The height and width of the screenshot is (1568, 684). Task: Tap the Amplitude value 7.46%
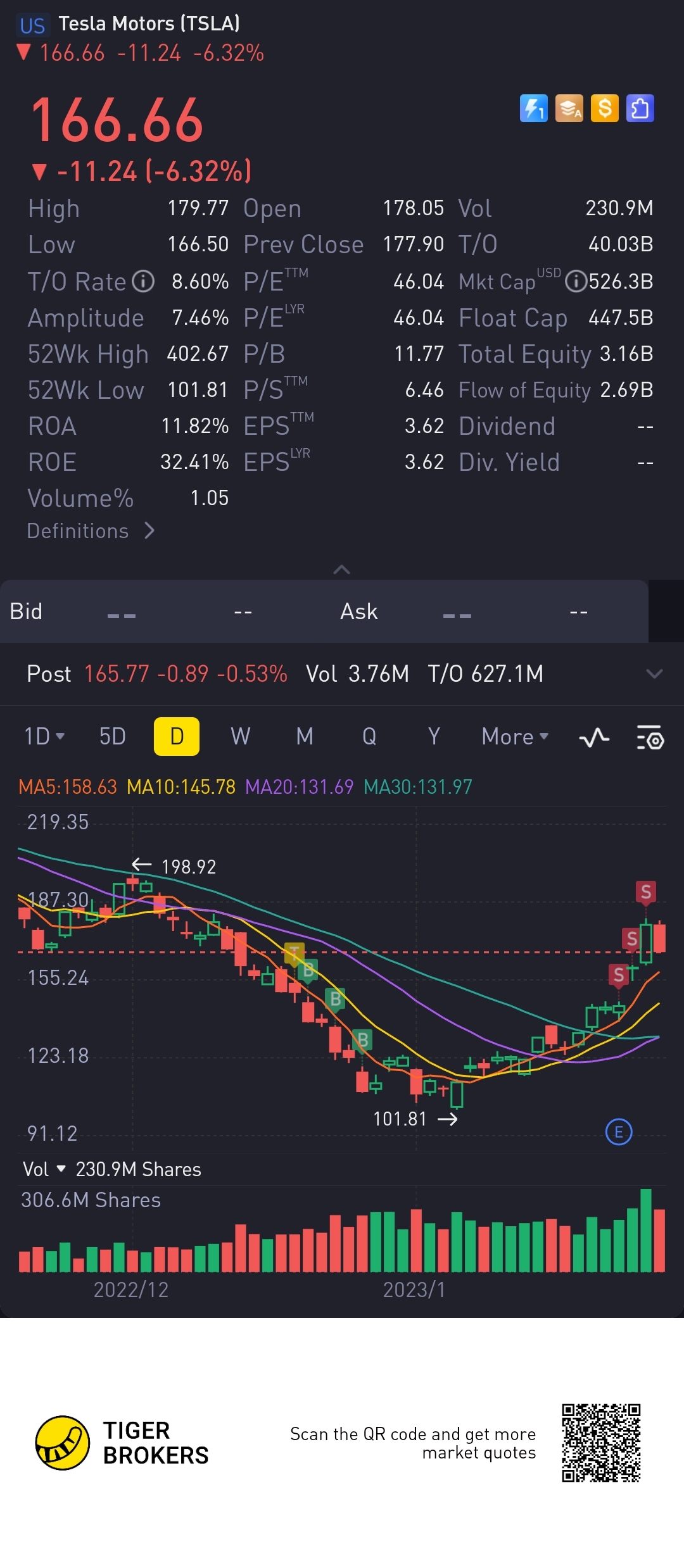coord(200,317)
